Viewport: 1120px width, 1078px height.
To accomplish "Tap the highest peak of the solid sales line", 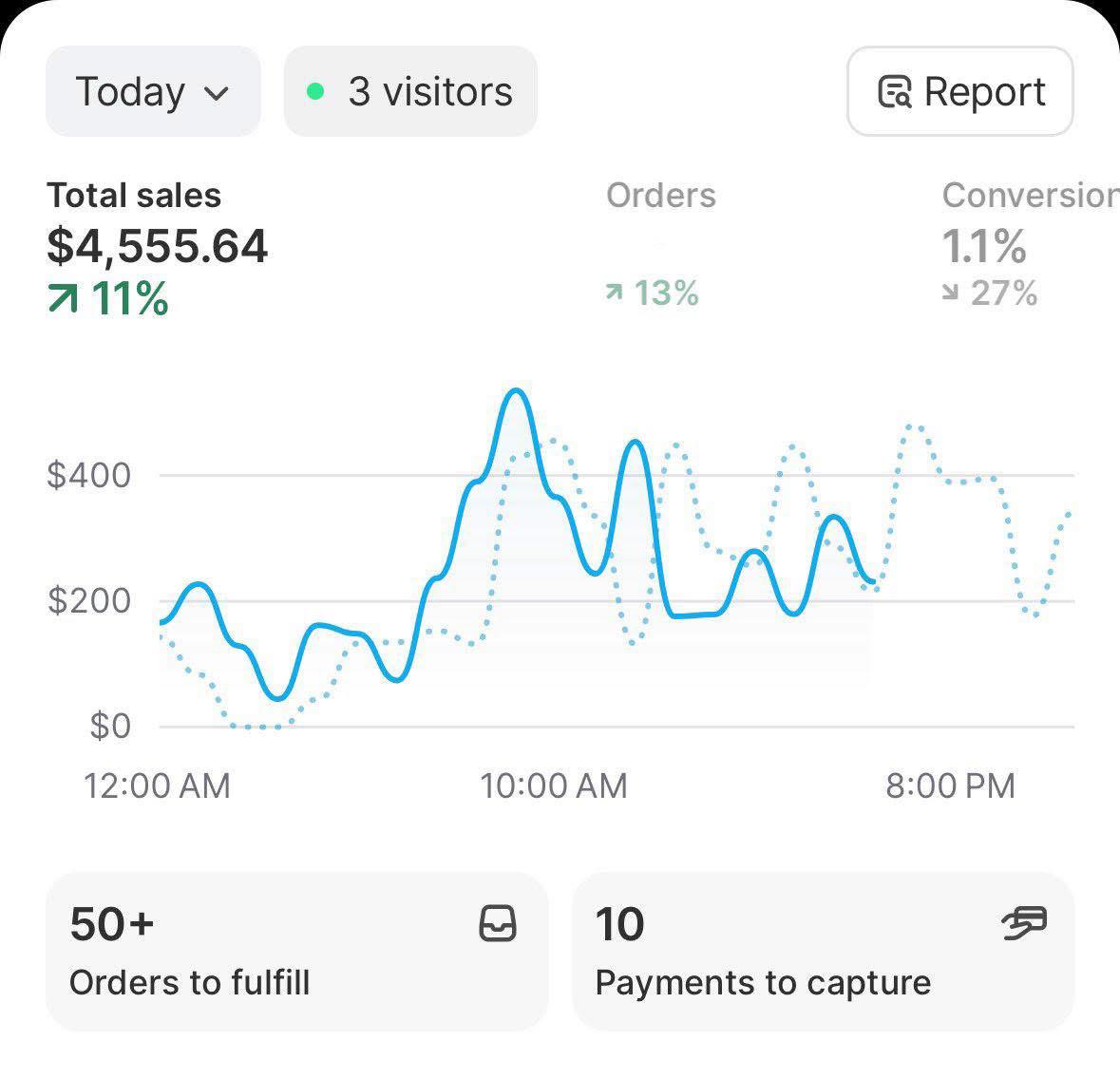I will point(516,391).
